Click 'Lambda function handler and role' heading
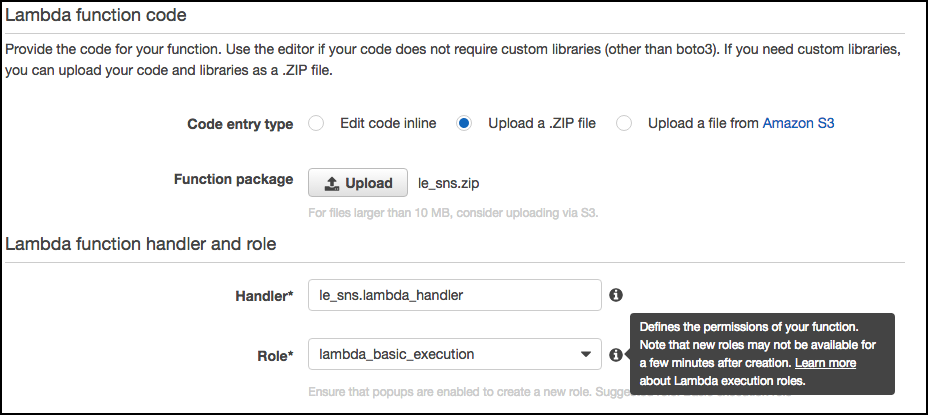928x415 pixels. click(x=141, y=243)
